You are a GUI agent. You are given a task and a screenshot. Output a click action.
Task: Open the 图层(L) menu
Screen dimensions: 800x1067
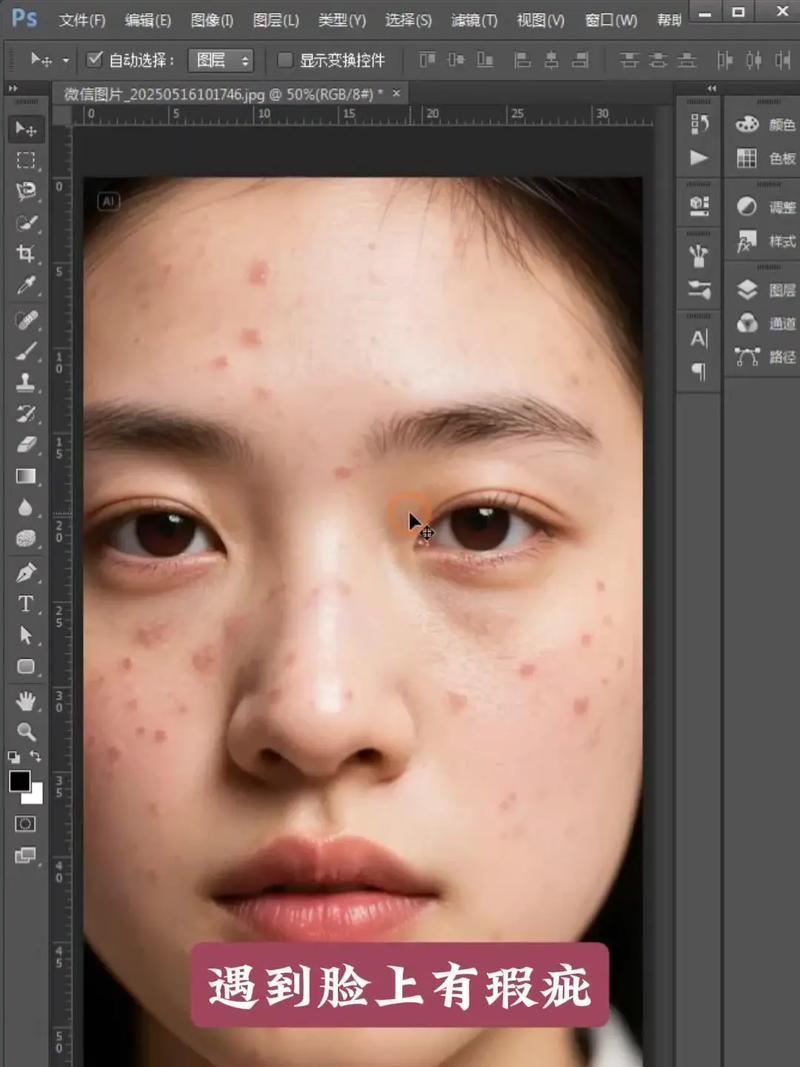[x=276, y=20]
